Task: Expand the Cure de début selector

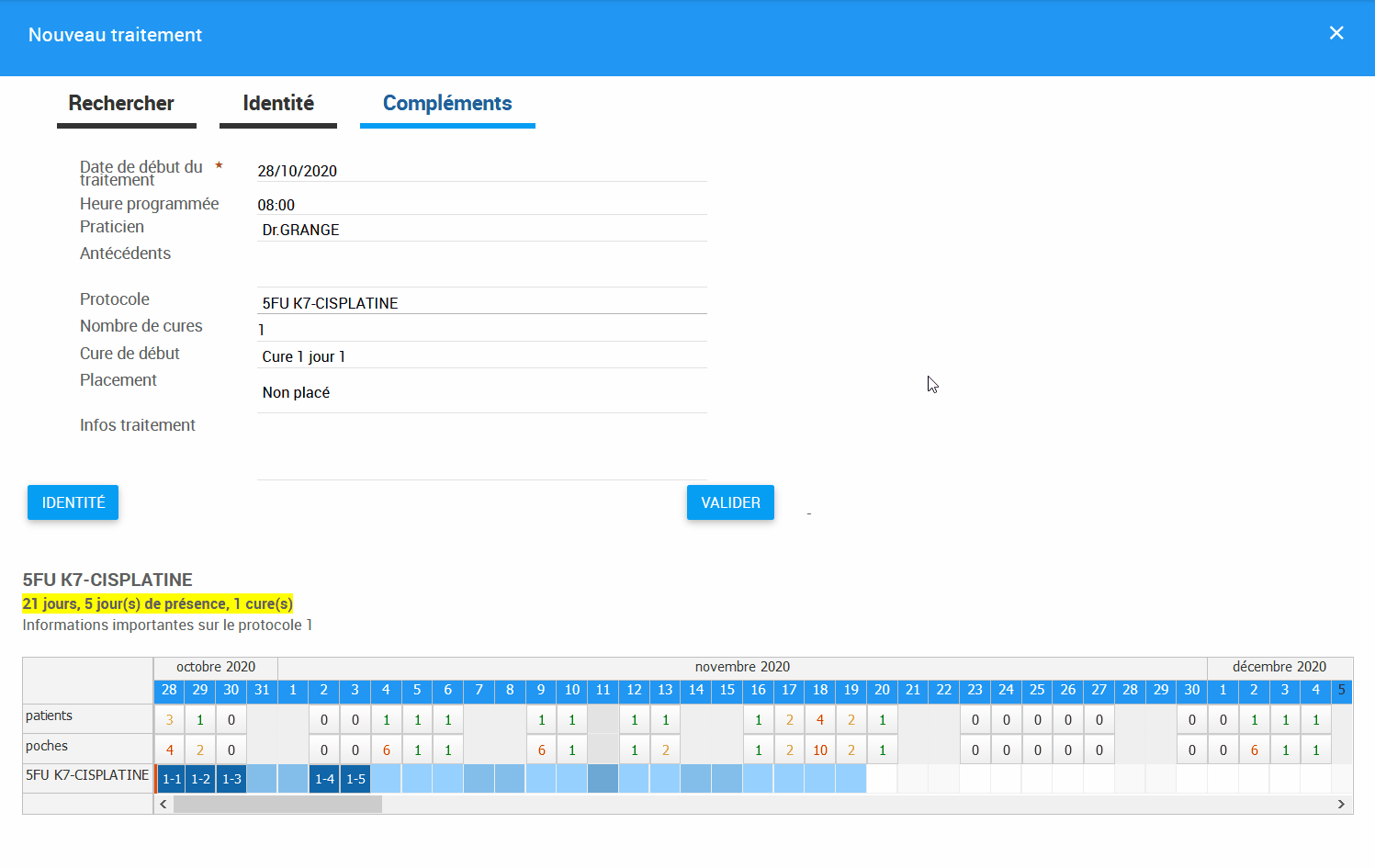Action: click(x=480, y=356)
